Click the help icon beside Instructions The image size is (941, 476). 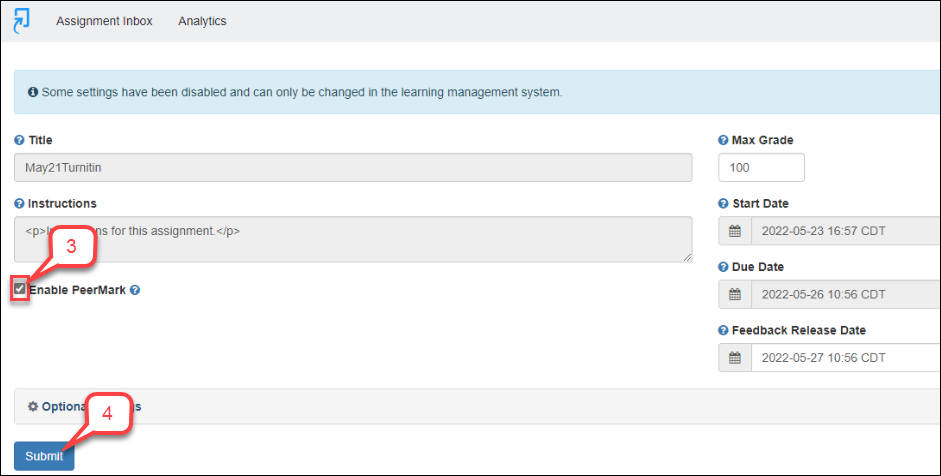click(x=19, y=204)
